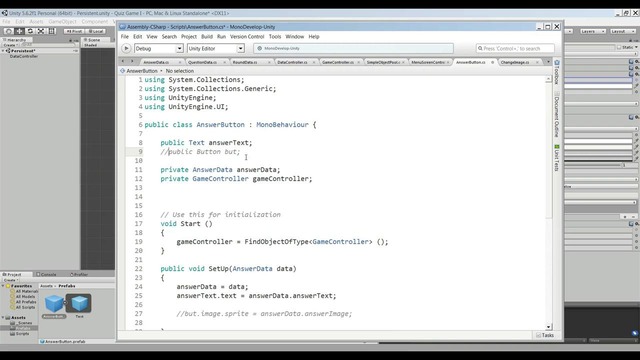Screen dimensions: 640x360
Task: Select the All Prefabs saved search
Action: [x=23, y=302]
